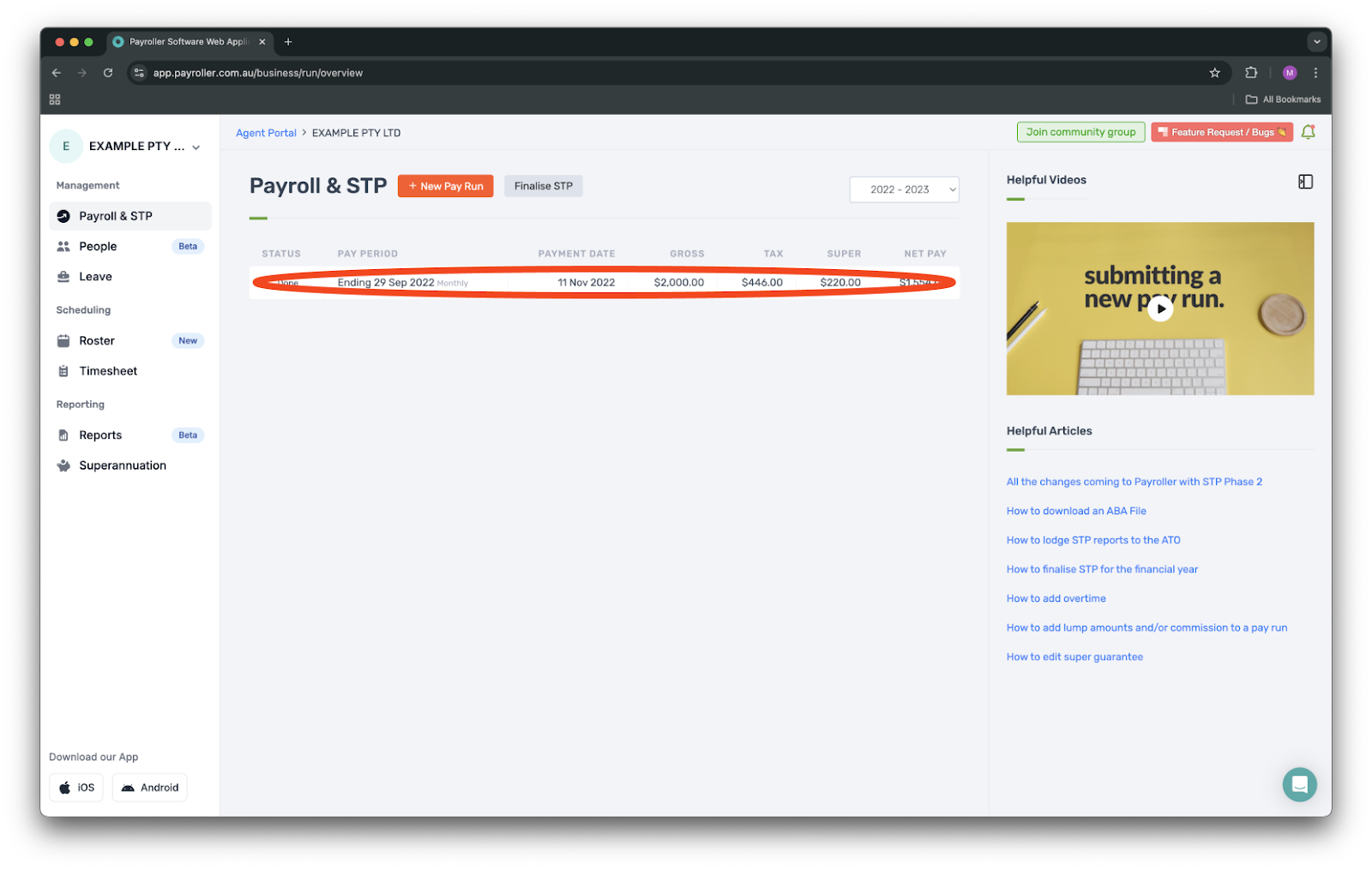Open Chrome three-dot menu
Viewport: 1372px width, 870px height.
coord(1315,73)
